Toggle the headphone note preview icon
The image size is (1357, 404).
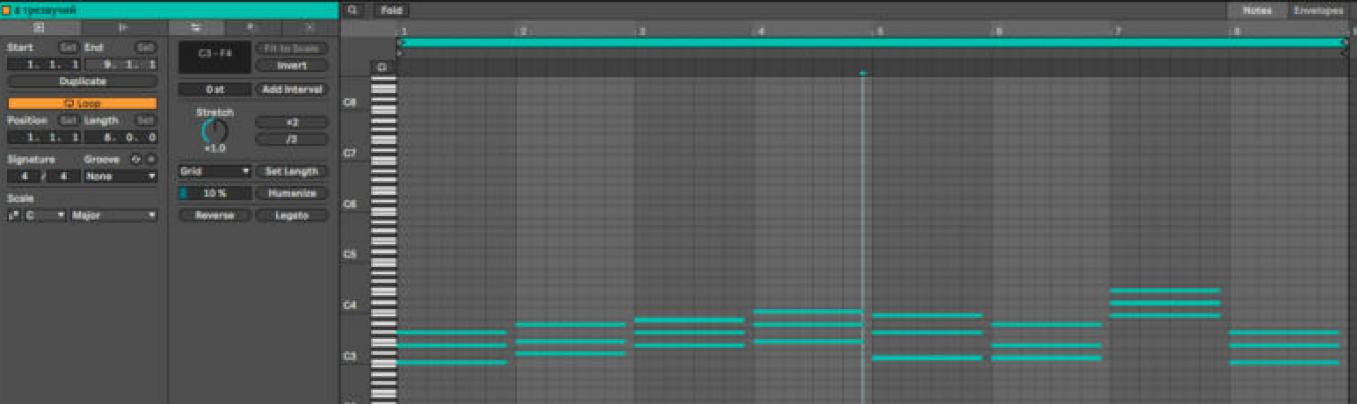pyautogui.click(x=381, y=67)
